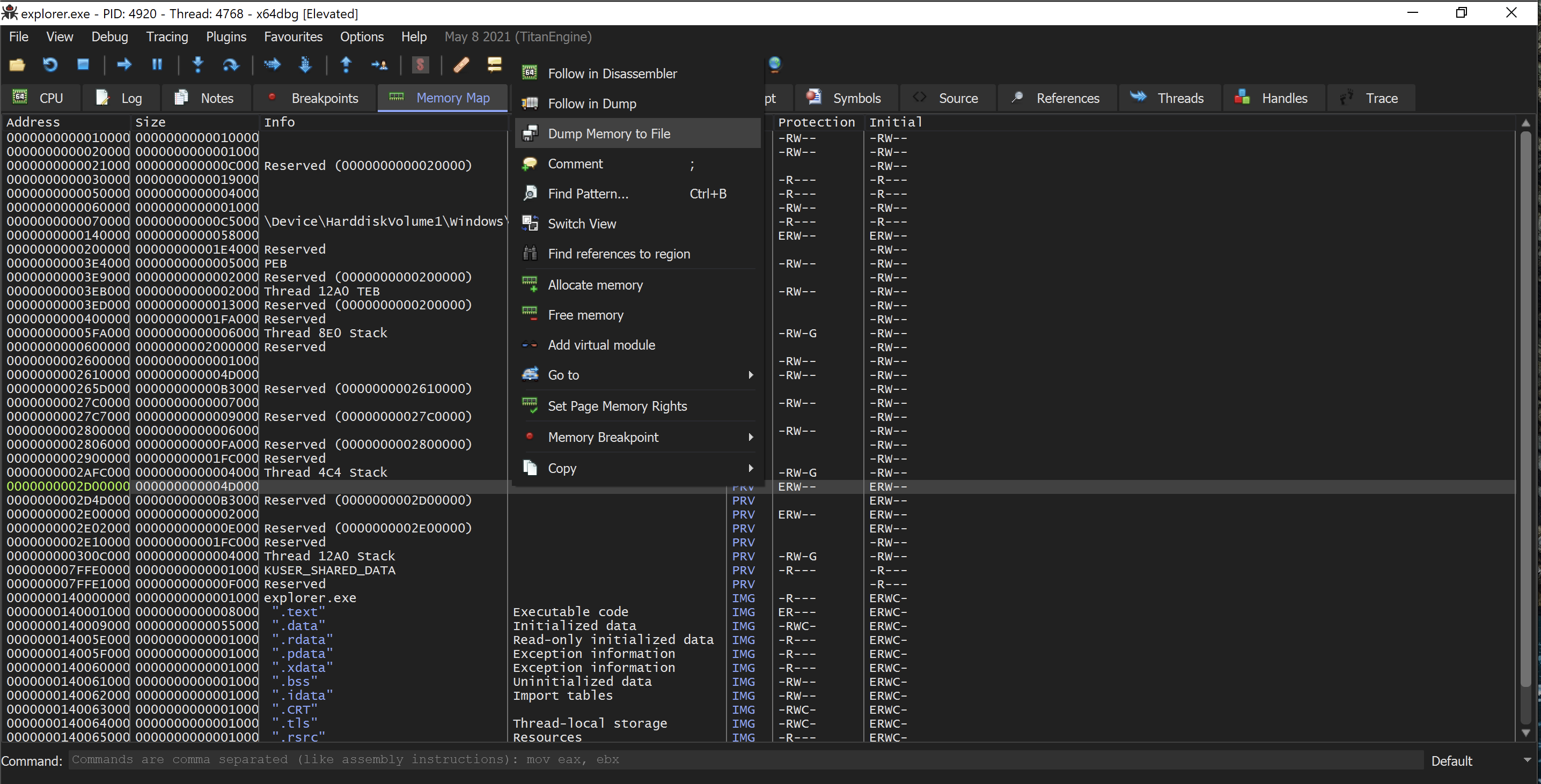This screenshot has width=1541, height=784.
Task: Open the Symbols tab
Action: (846, 98)
